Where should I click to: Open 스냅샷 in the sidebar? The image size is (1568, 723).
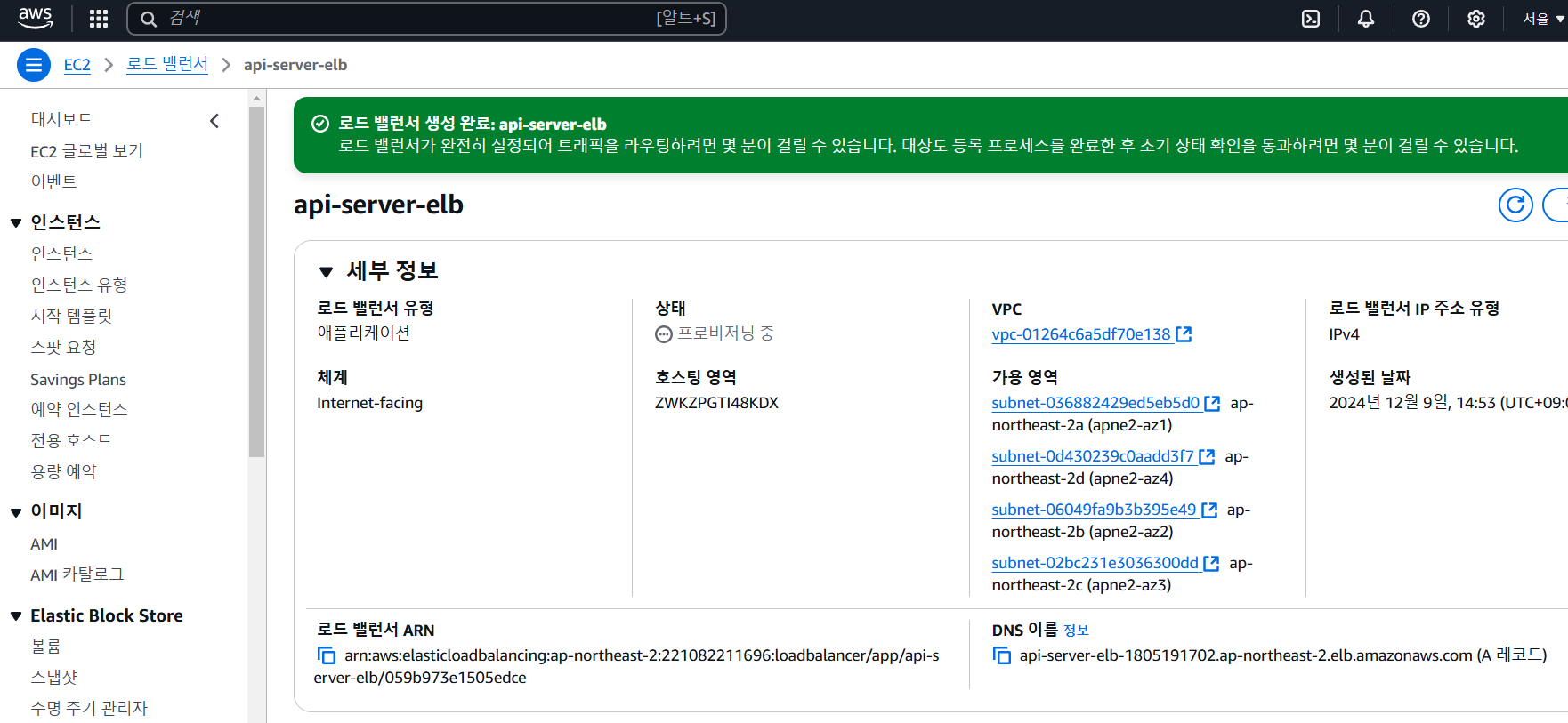pyautogui.click(x=53, y=678)
